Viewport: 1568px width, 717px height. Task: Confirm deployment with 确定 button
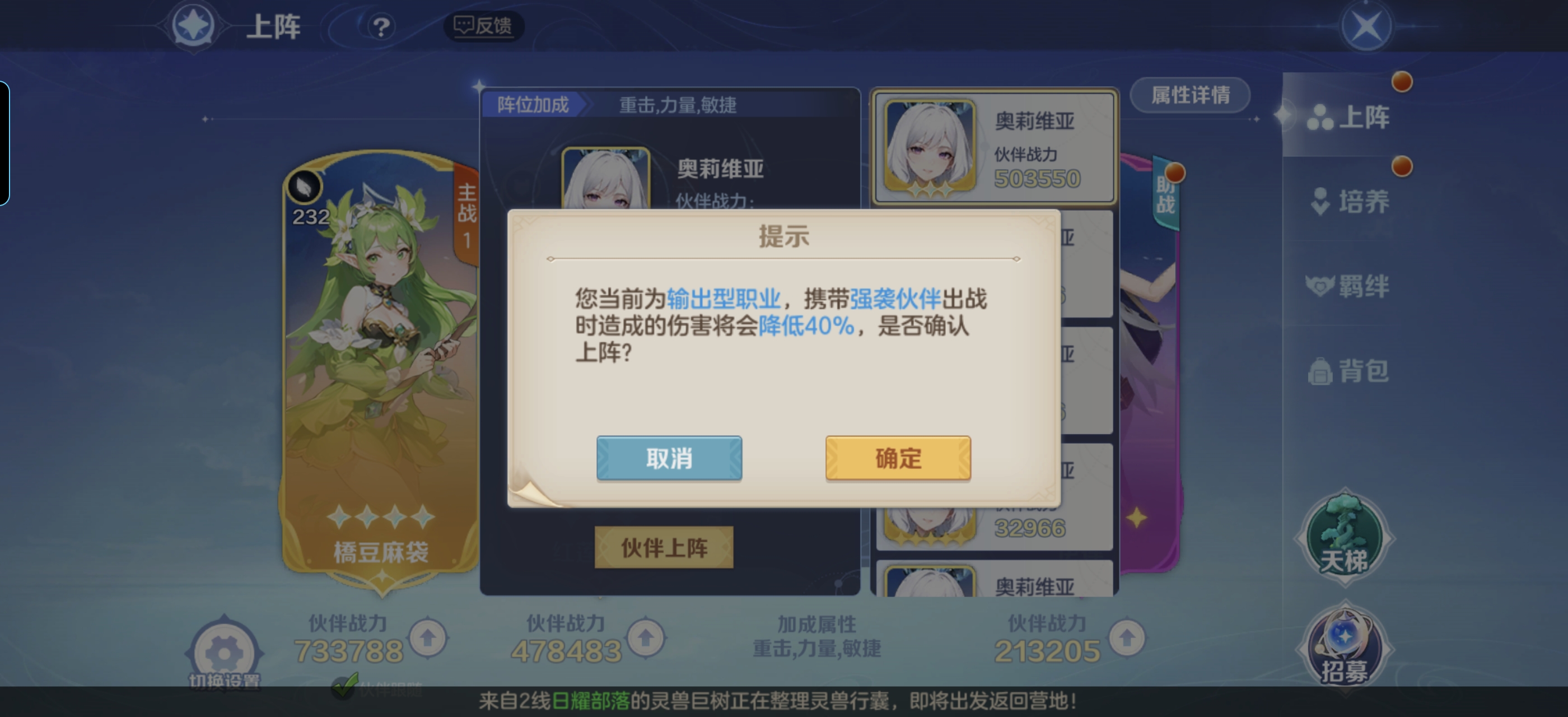click(x=898, y=458)
